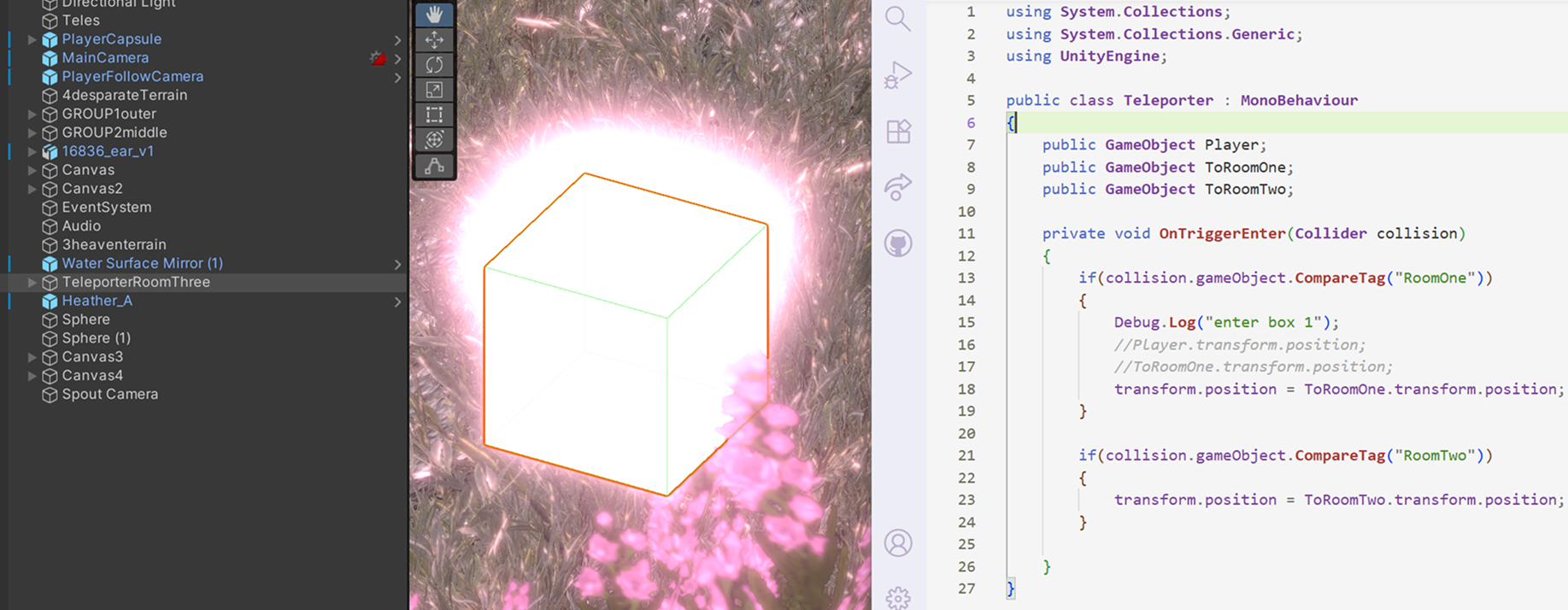Screen dimensions: 1568x610
Task: Expand the Canvas3 hierarchy node
Action: [x=32, y=357]
